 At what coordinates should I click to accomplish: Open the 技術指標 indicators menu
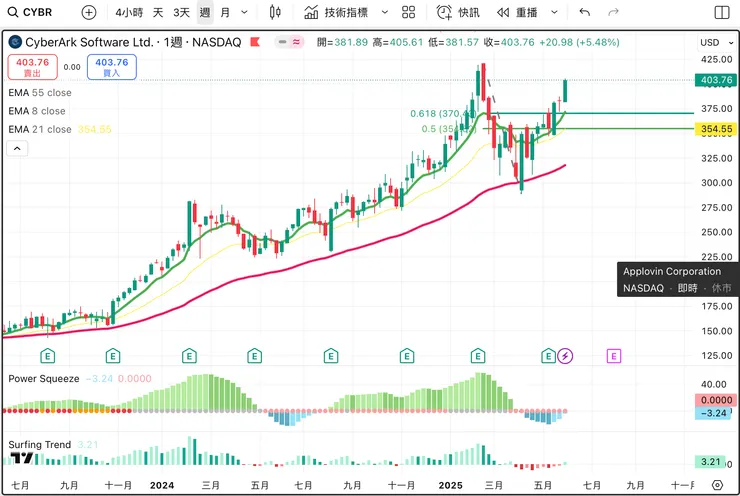tap(336, 12)
